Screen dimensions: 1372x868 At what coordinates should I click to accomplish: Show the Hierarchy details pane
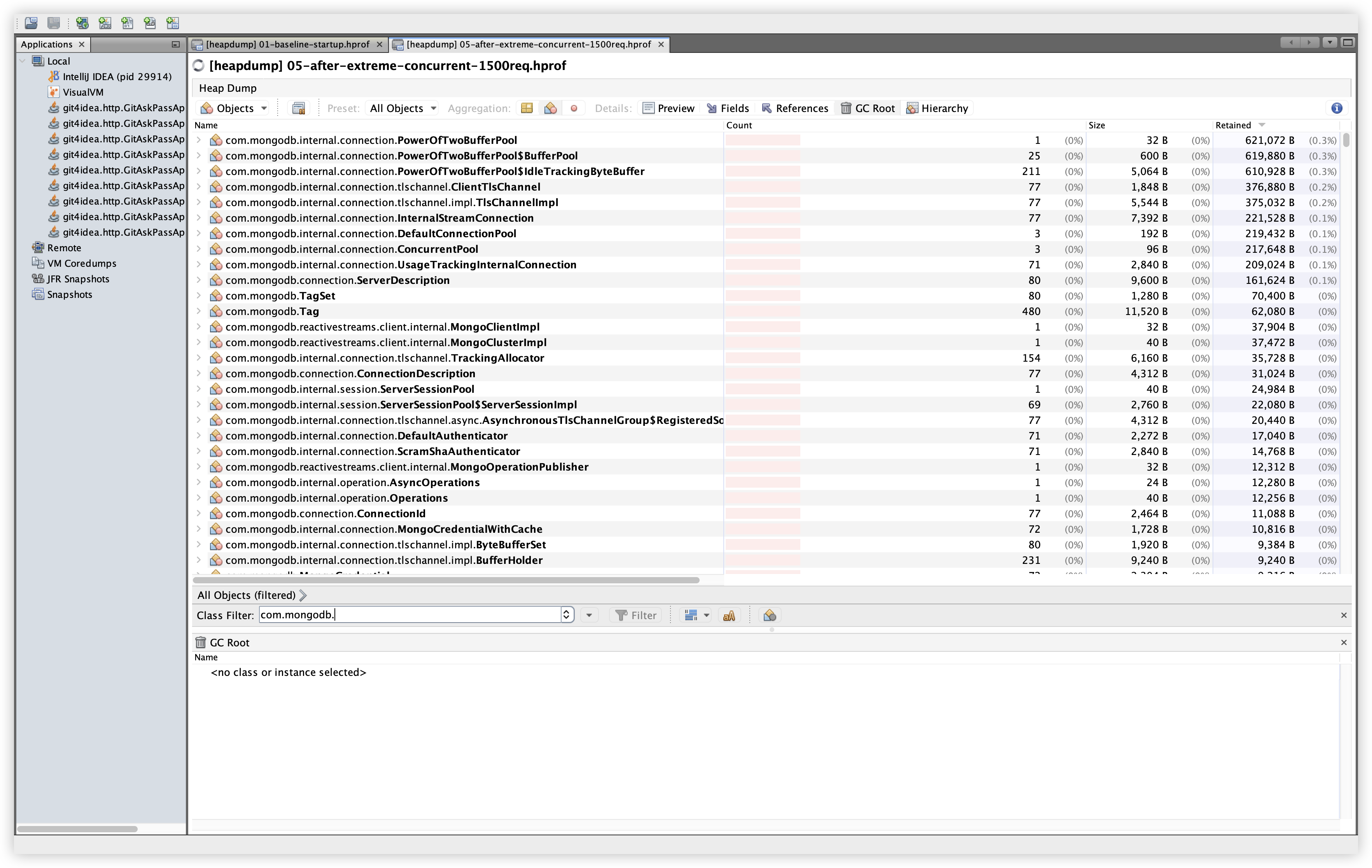[937, 108]
